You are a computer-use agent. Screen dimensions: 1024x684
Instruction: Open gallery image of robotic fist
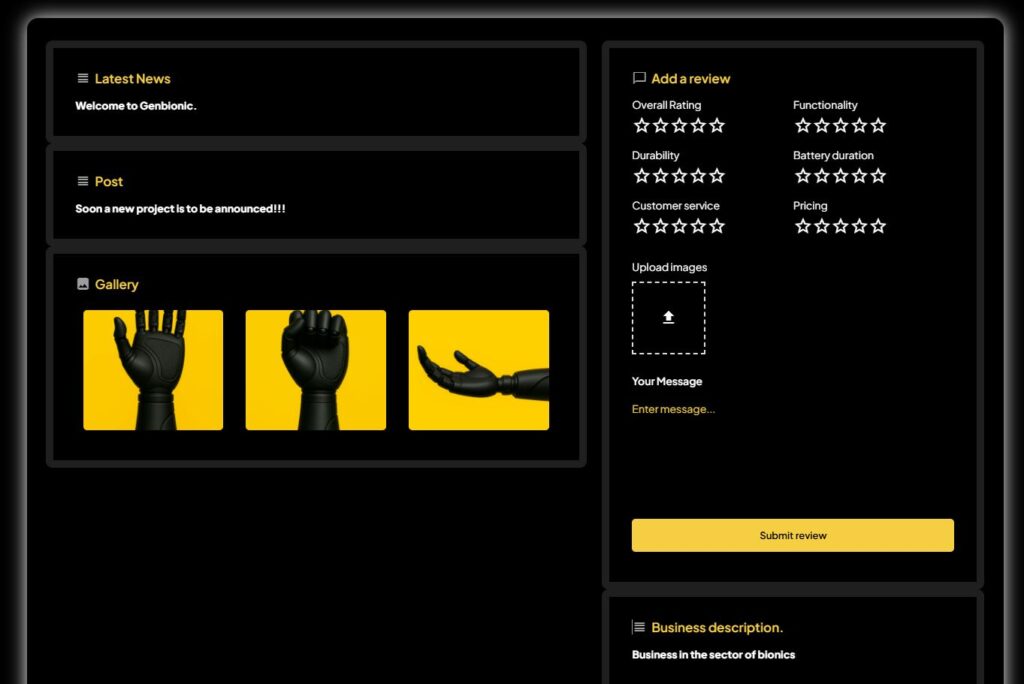315,370
